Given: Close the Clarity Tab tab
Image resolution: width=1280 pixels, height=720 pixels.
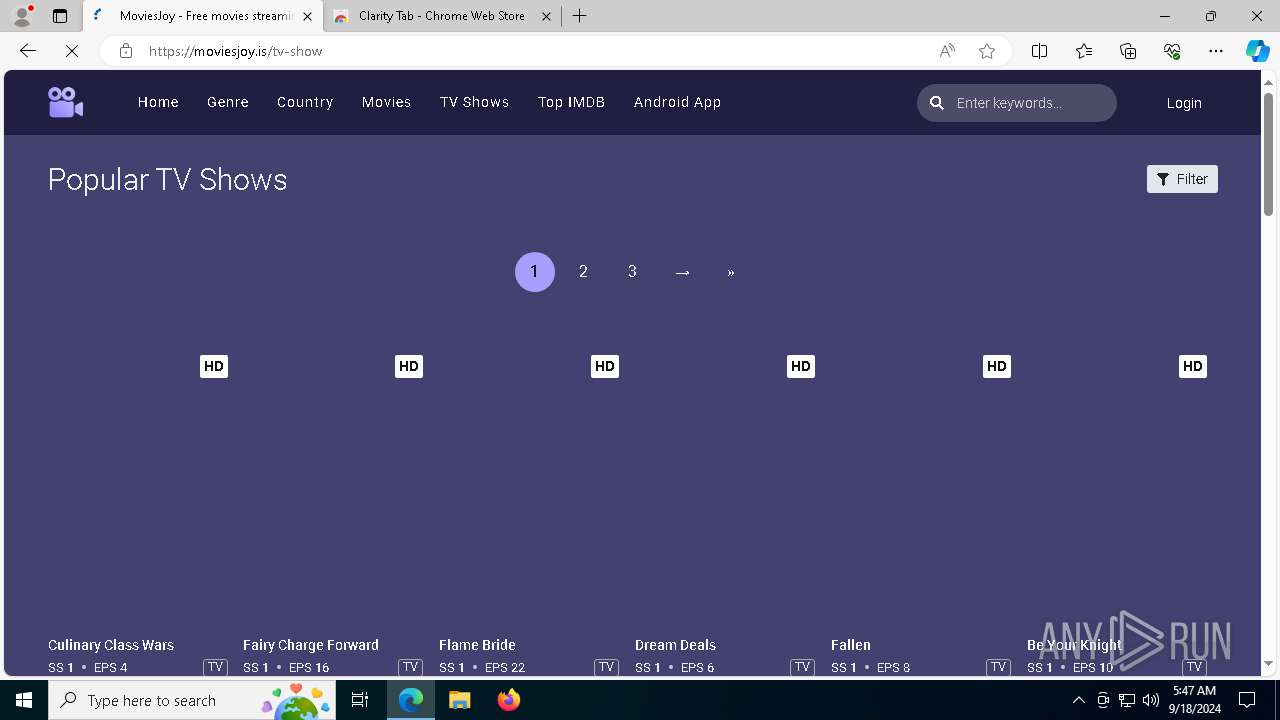Looking at the screenshot, I should click(x=546, y=16).
